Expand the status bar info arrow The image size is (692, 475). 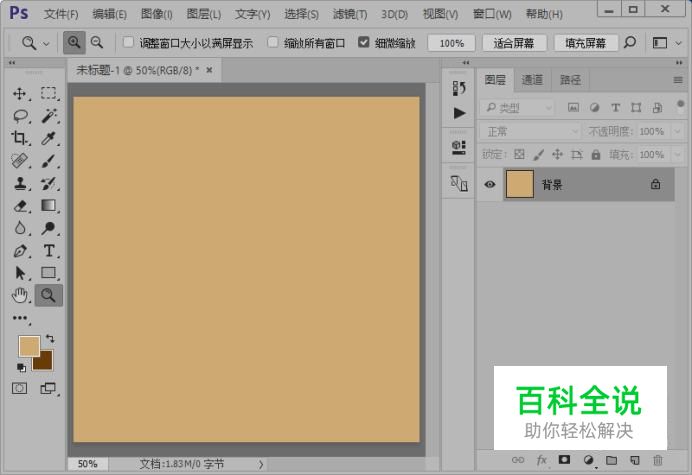(x=261, y=464)
